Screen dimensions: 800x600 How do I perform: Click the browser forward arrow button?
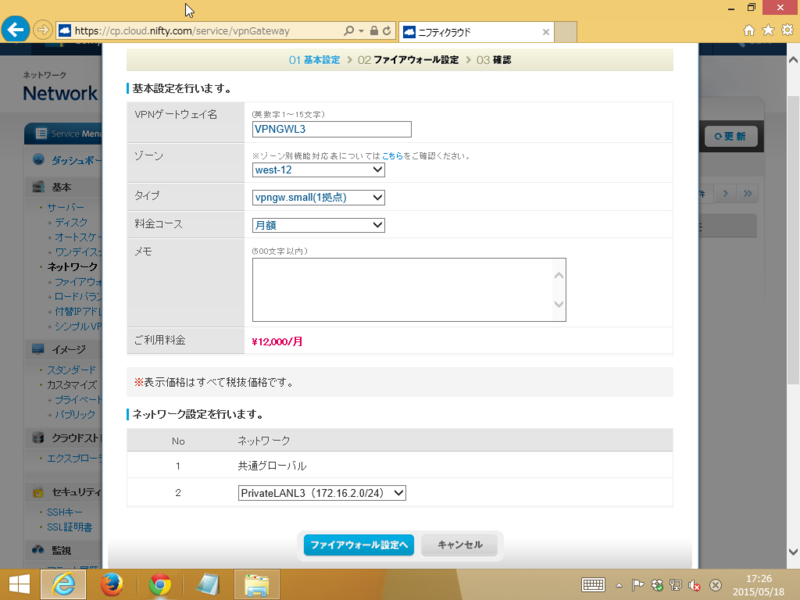tap(43, 31)
